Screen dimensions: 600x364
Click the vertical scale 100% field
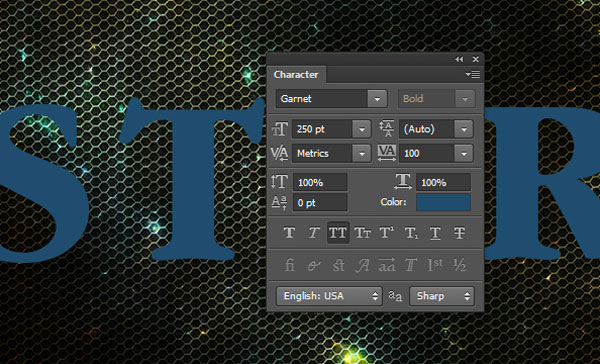[320, 182]
